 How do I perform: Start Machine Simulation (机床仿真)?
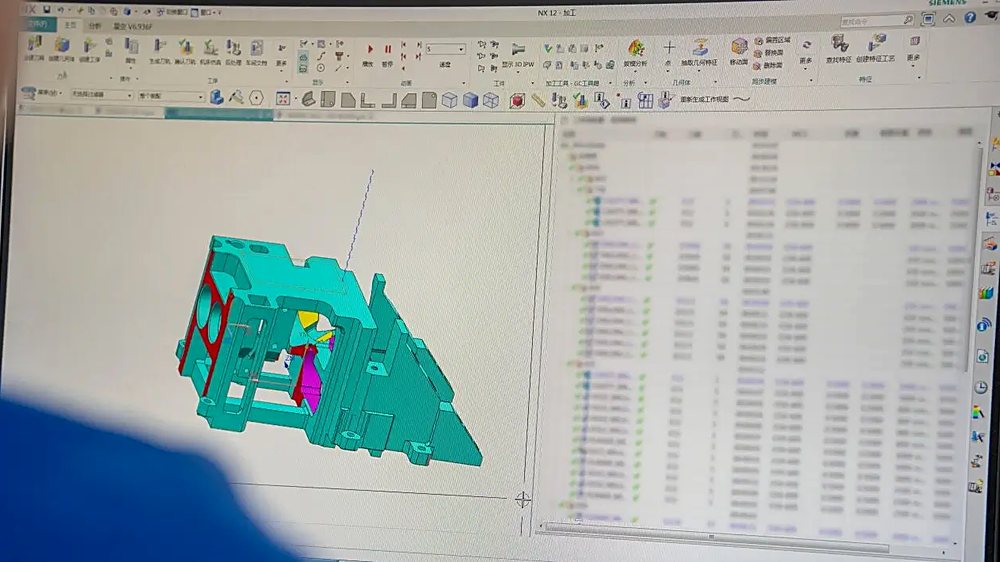coord(210,51)
